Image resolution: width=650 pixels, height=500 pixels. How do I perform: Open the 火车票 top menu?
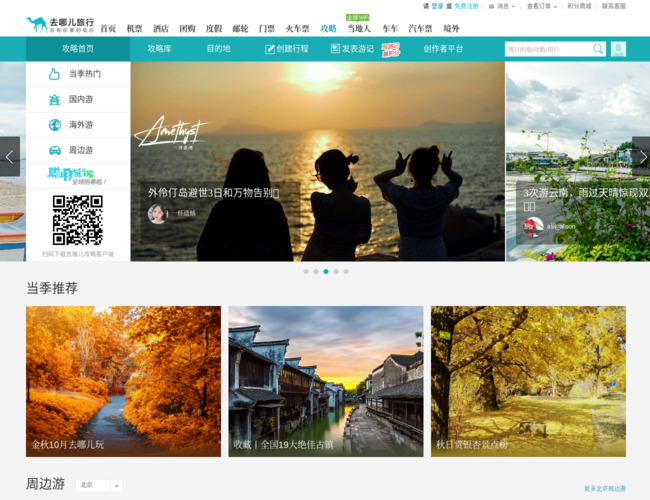(297, 28)
